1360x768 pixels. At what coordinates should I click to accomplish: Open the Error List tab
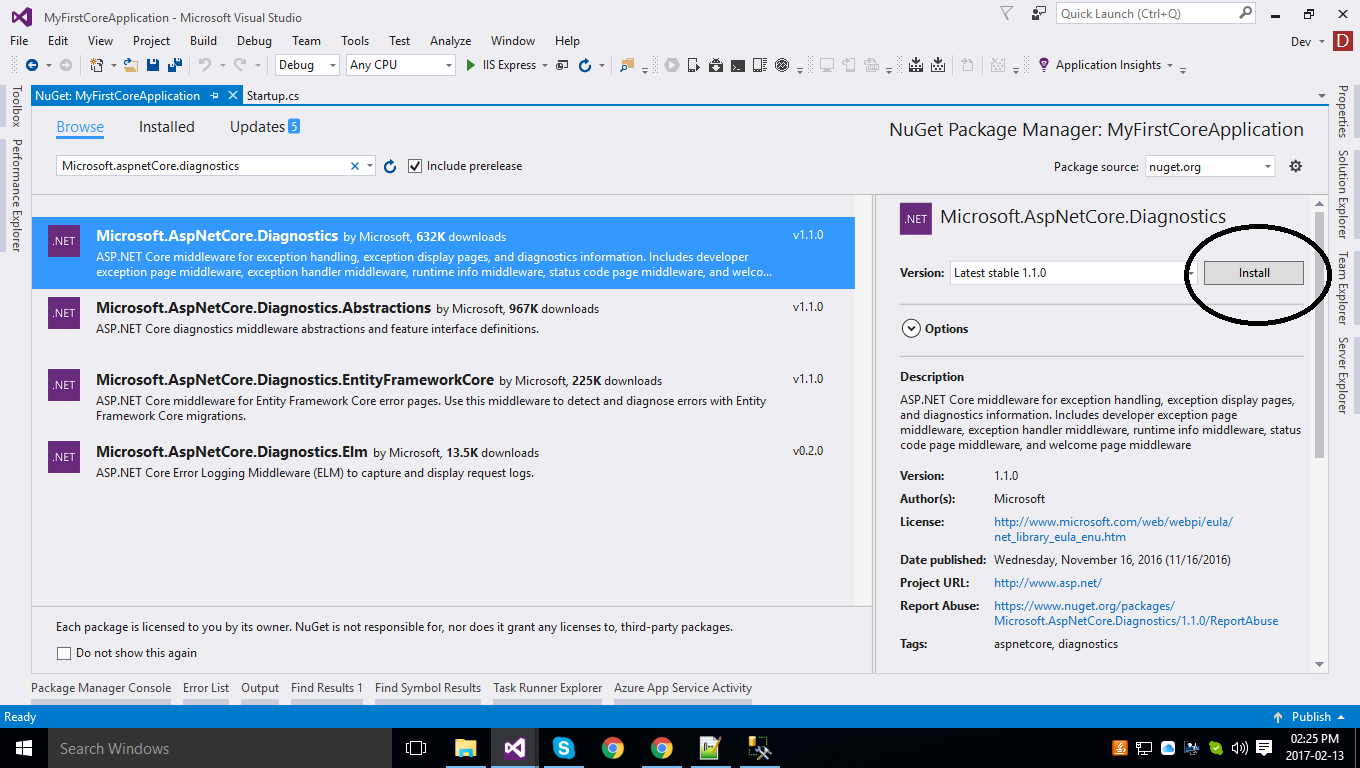point(206,688)
